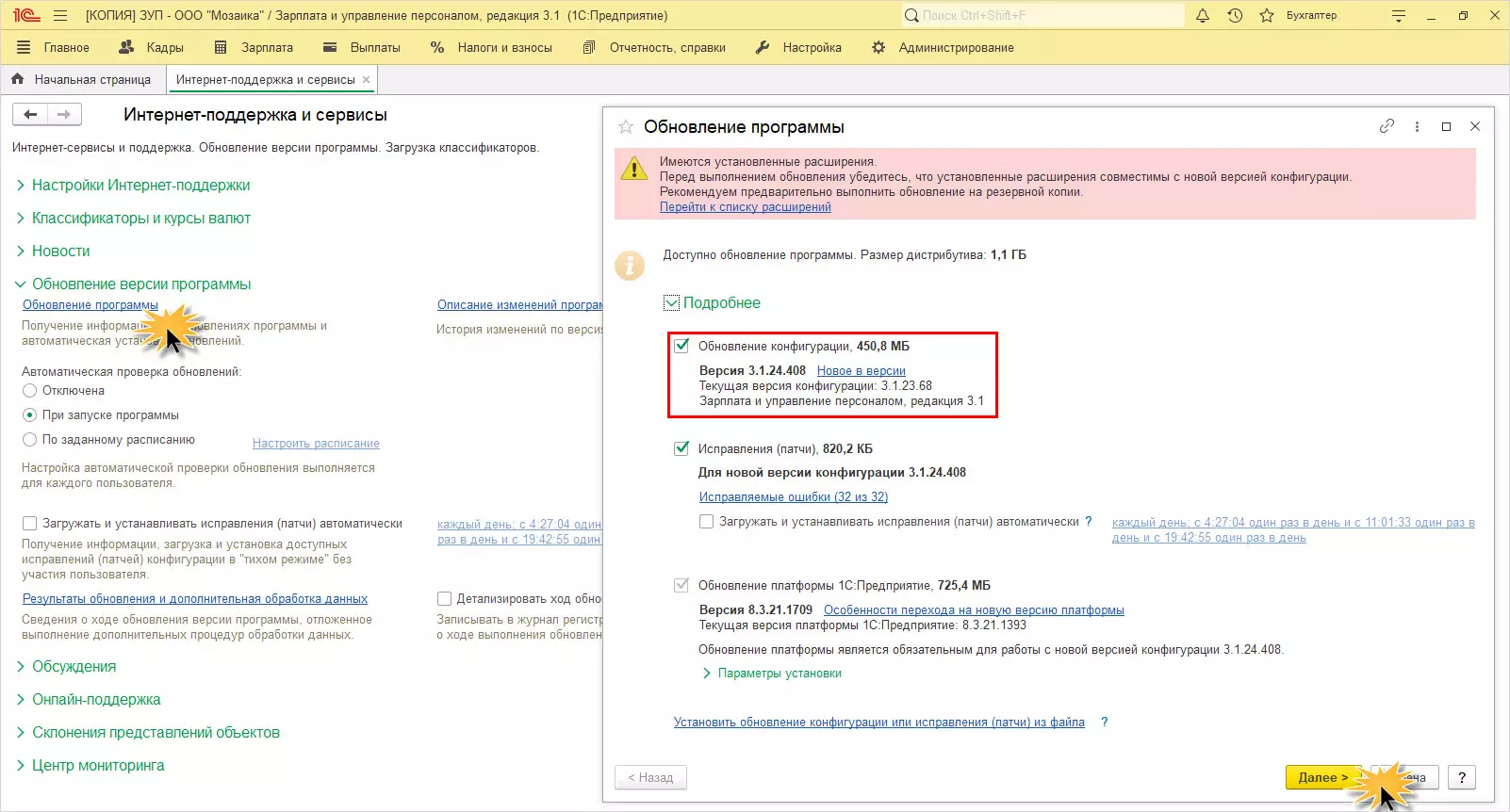Click the help question button beside Отмена
Viewport: 1510px width, 812px height.
coord(1462,777)
